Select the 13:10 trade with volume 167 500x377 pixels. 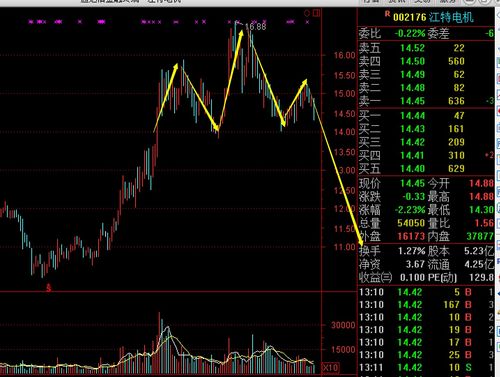tap(426, 305)
